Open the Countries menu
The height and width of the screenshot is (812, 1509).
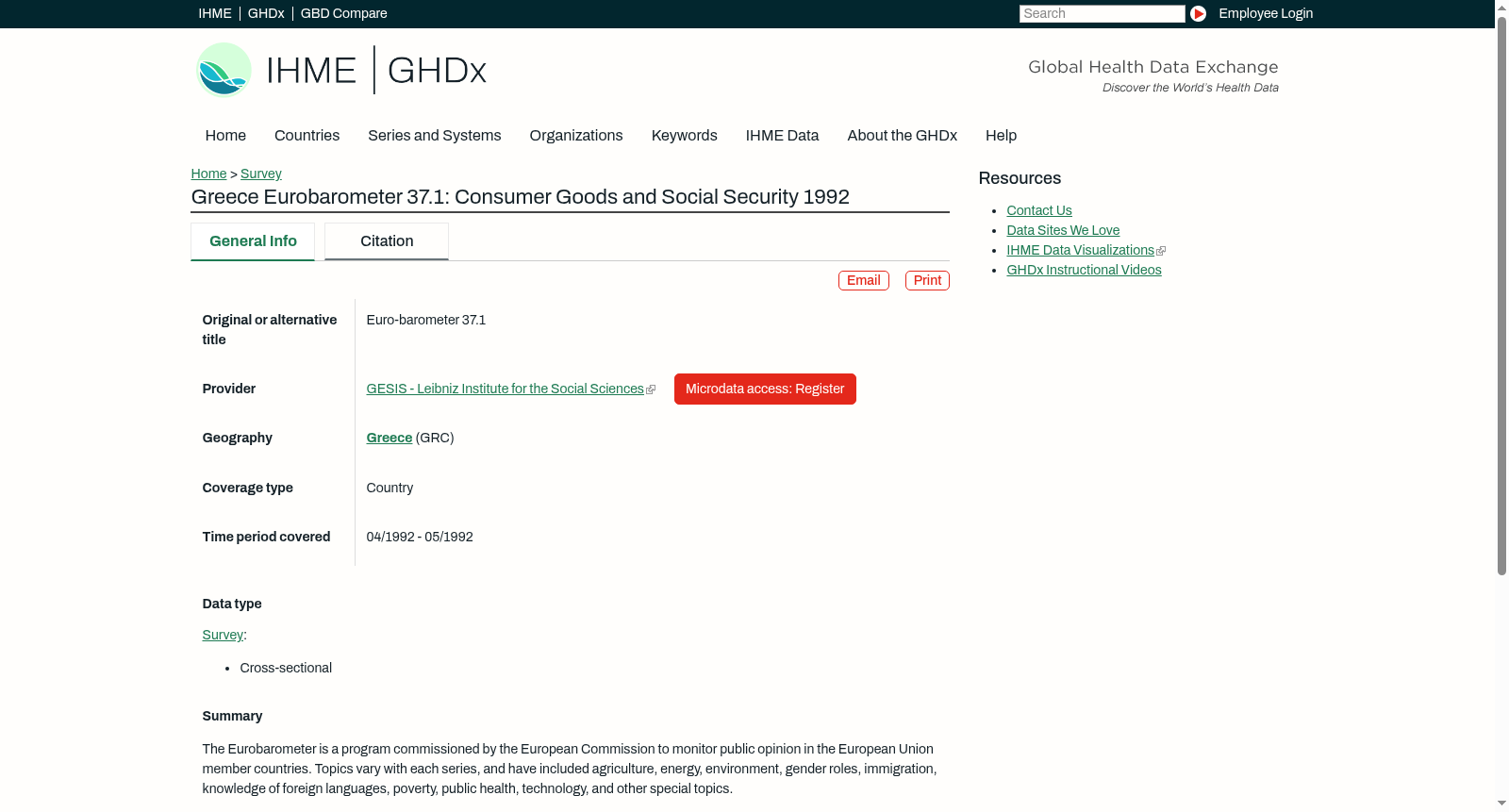pyautogui.click(x=307, y=136)
